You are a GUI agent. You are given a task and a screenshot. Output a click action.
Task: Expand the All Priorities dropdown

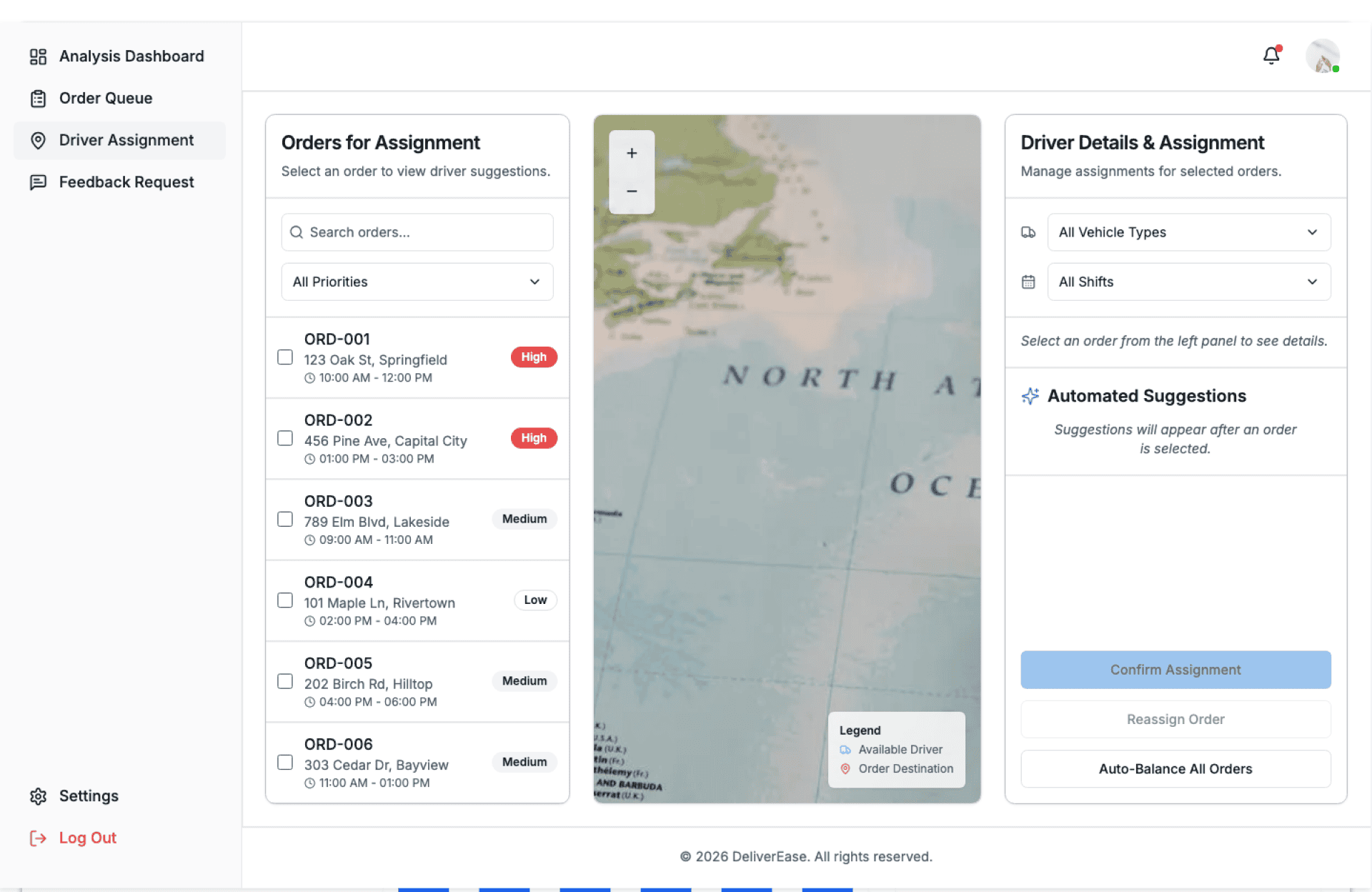tap(417, 282)
